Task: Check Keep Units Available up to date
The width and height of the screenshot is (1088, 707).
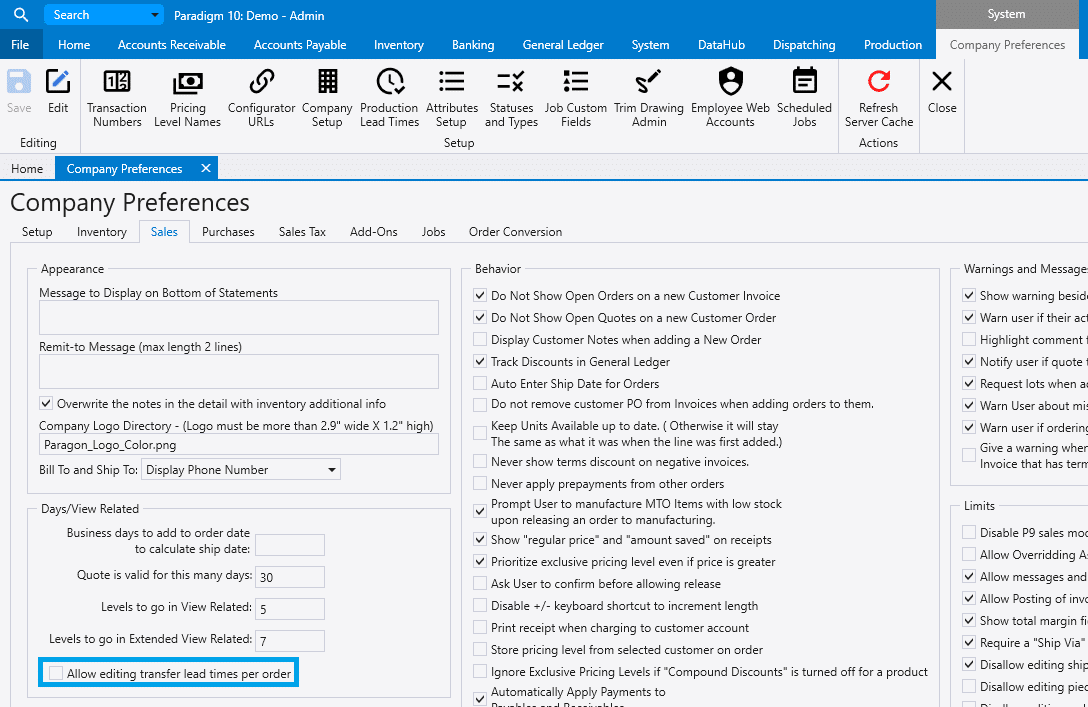Action: click(479, 433)
